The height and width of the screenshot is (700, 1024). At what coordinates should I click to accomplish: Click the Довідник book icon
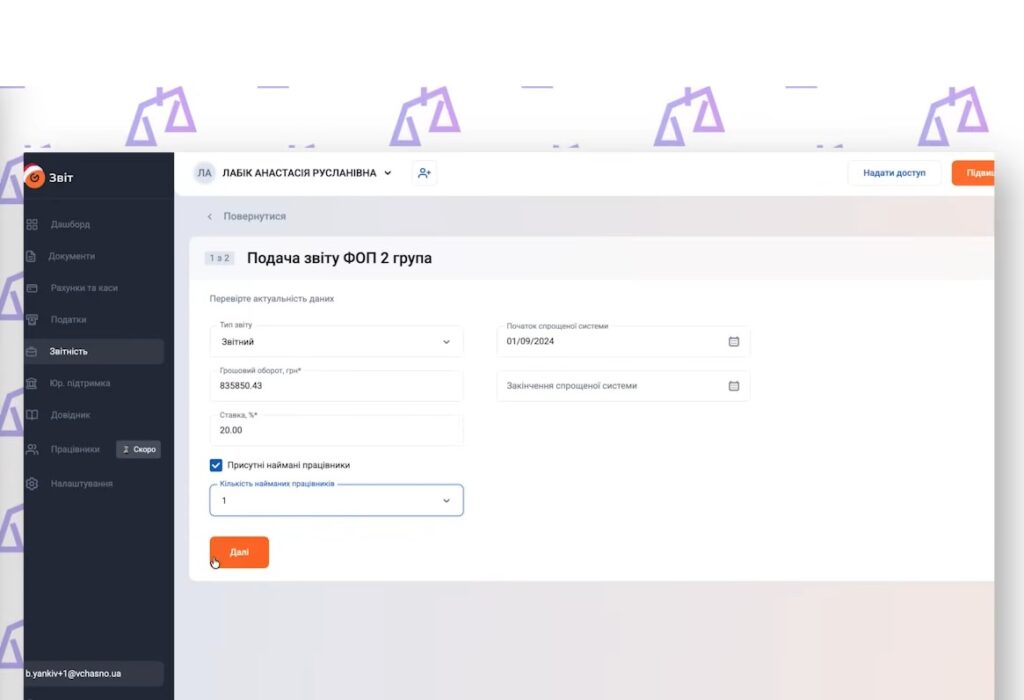coord(32,415)
